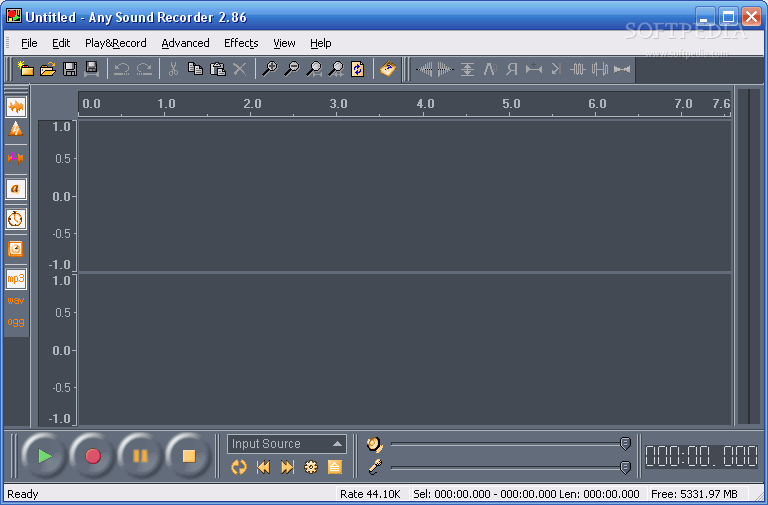The height and width of the screenshot is (505, 768).
Task: Click the speaker icon beside the volume slider
Action: coord(375,444)
